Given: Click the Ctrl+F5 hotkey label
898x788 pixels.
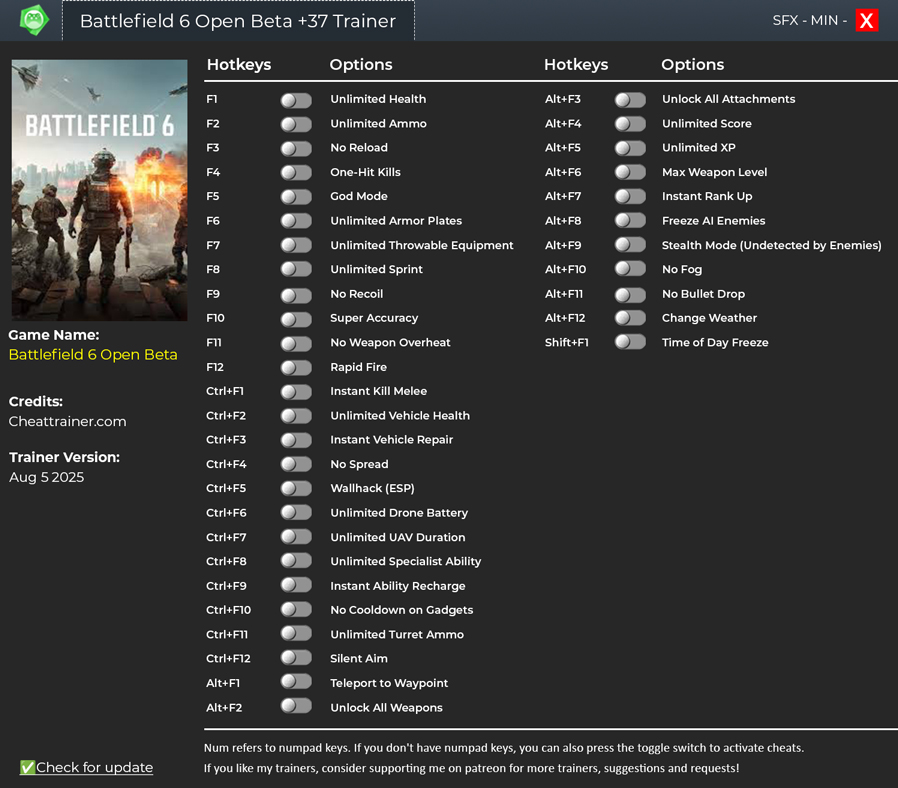Looking at the screenshot, I should coord(226,488).
